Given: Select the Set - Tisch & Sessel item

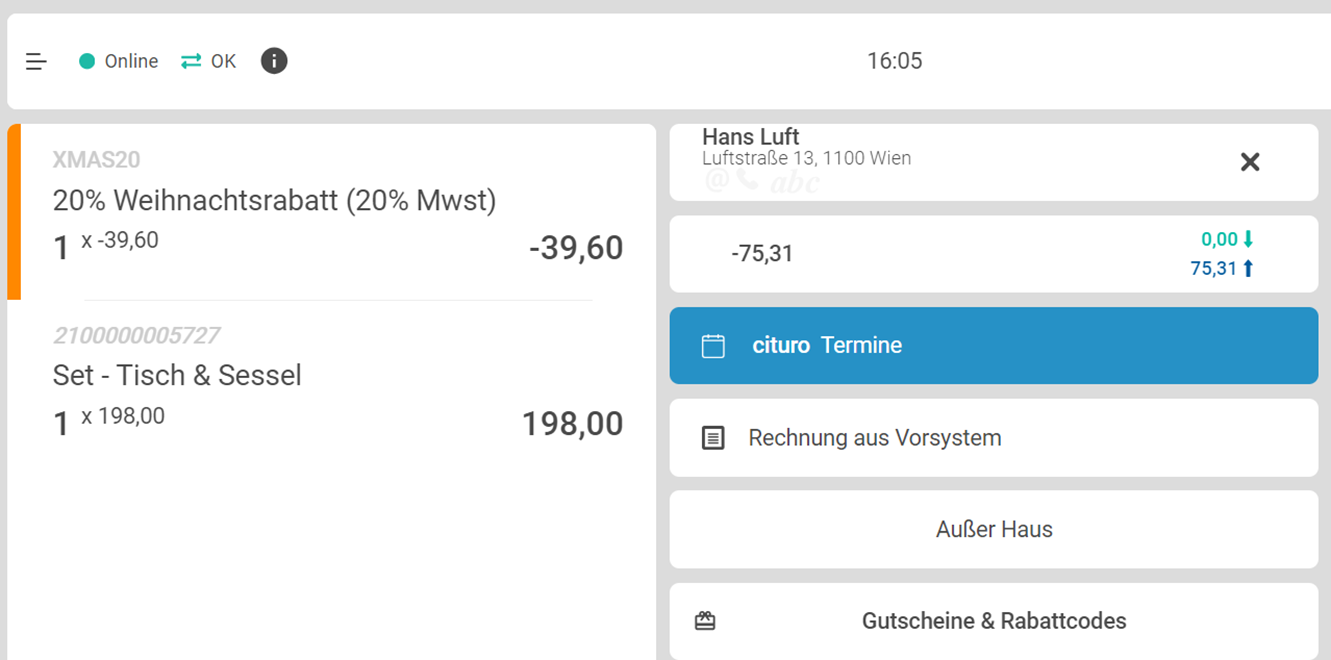Looking at the screenshot, I should pyautogui.click(x=177, y=376).
